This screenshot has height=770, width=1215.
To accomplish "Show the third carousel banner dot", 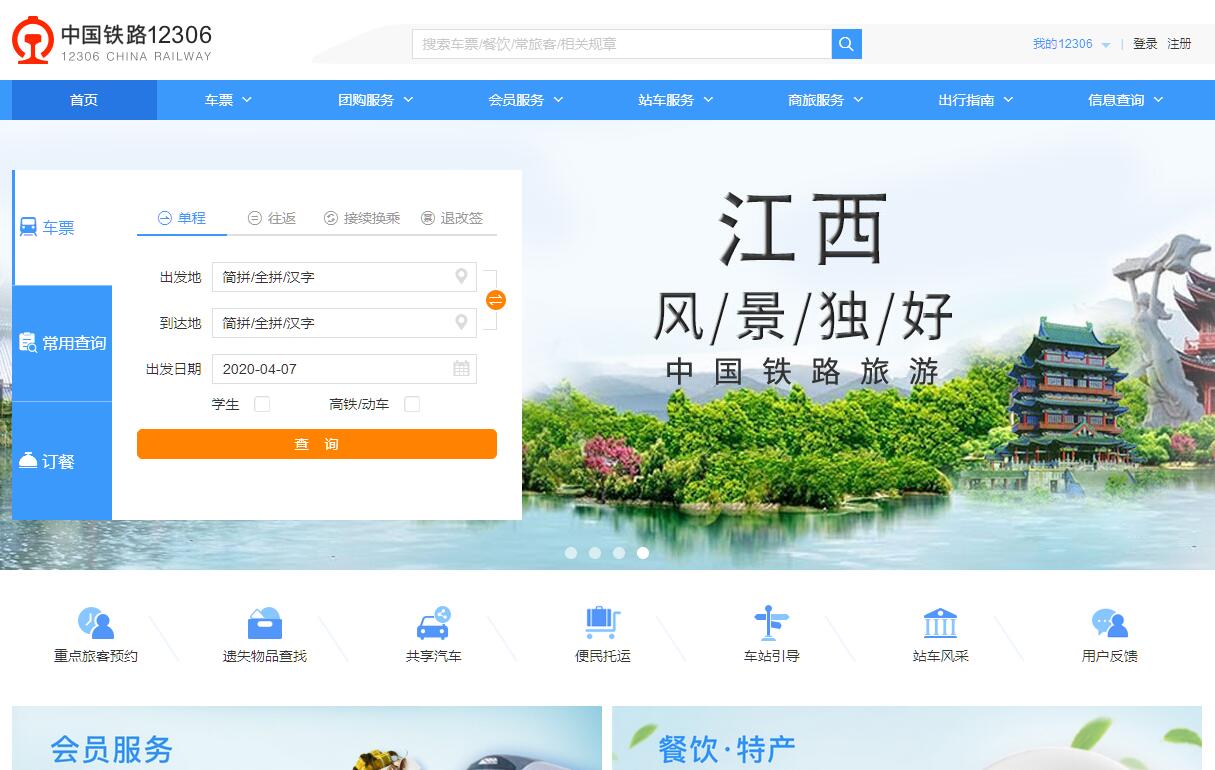I will coord(619,553).
